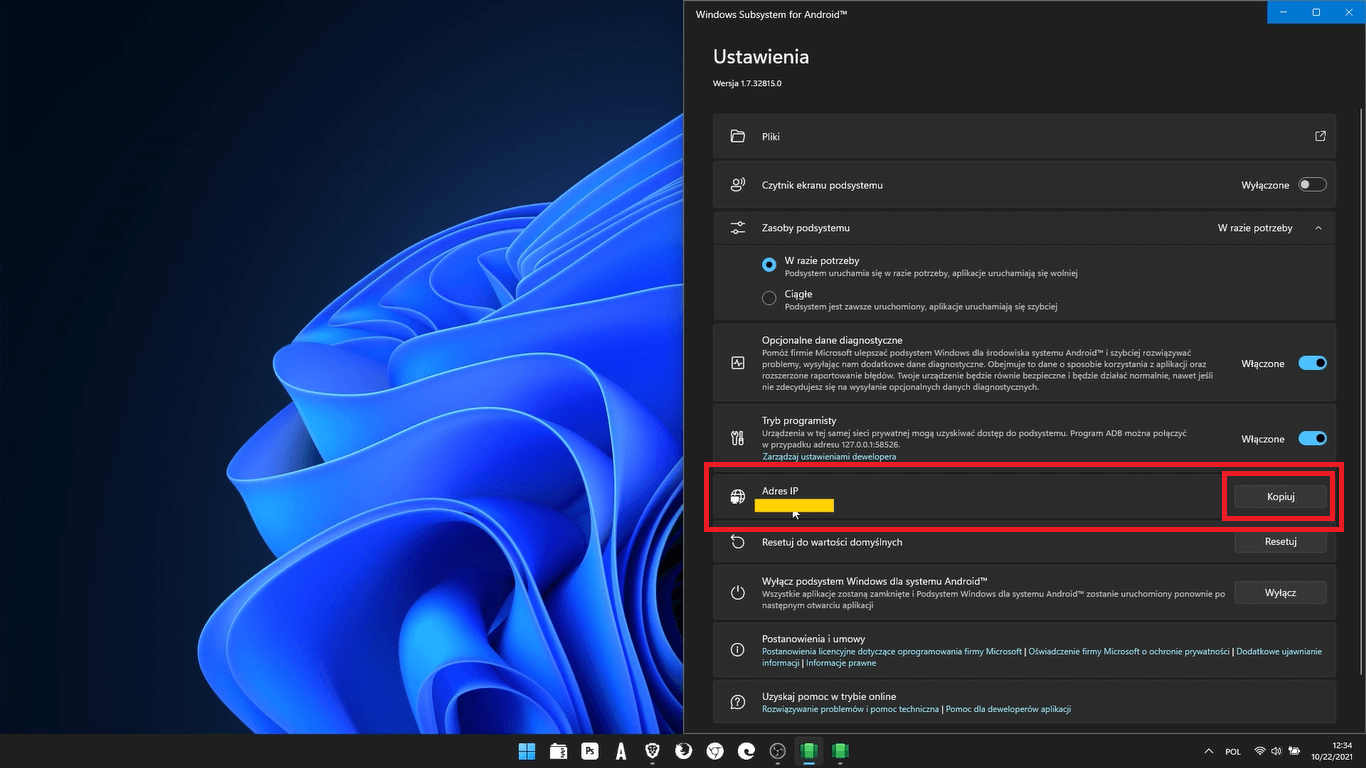The height and width of the screenshot is (768, 1366).
Task: Disable optional diagnostic data switch
Action: (x=1312, y=363)
